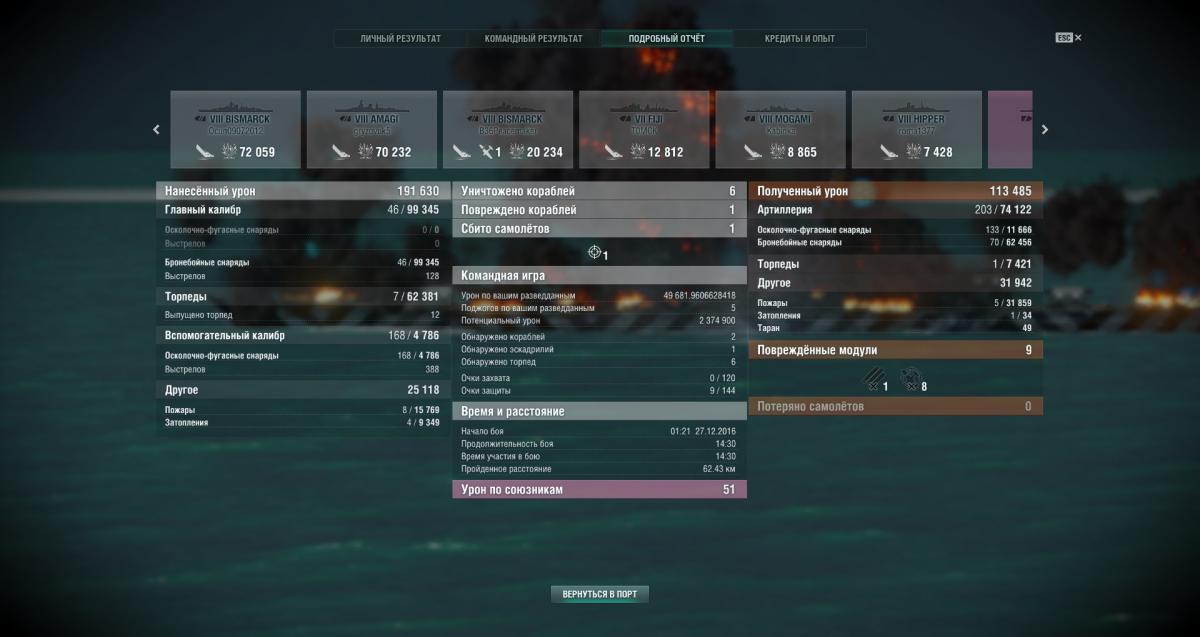Click Вернуться в порт button
This screenshot has height=637, width=1200.
click(x=600, y=594)
